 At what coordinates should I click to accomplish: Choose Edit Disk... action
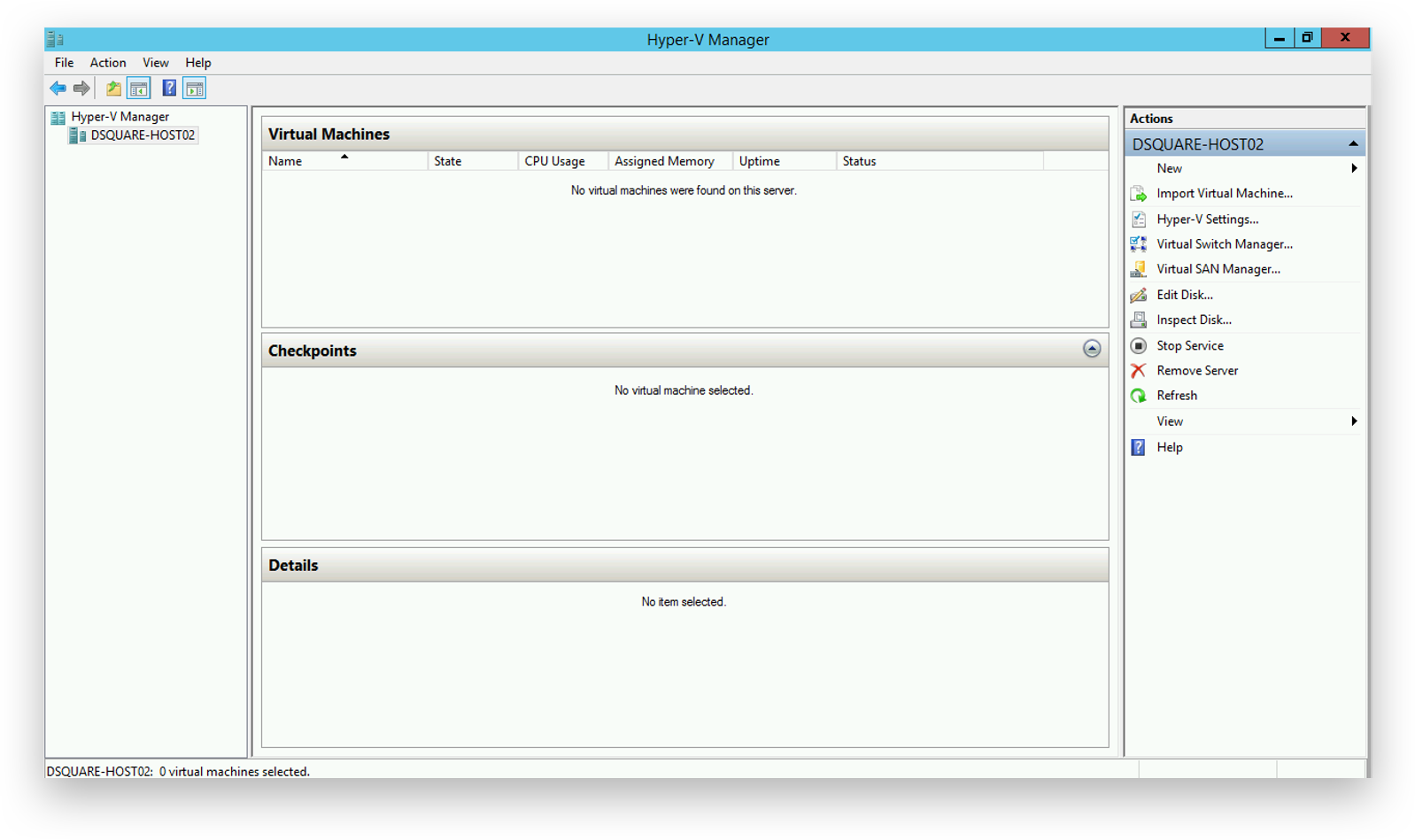(x=1185, y=295)
